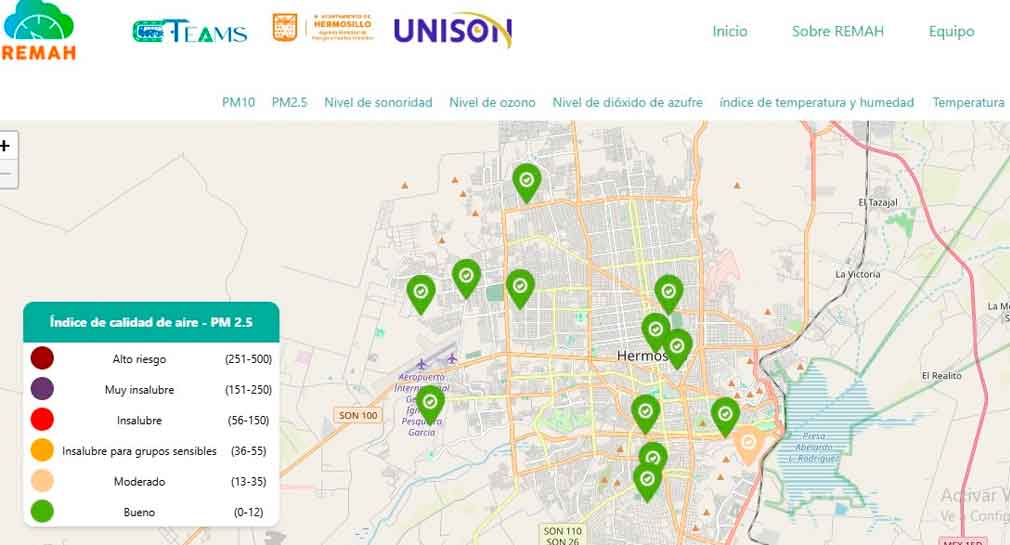
Task: Click the Ayuntamiento de Hermosillo logo
Action: pyautogui.click(x=323, y=28)
